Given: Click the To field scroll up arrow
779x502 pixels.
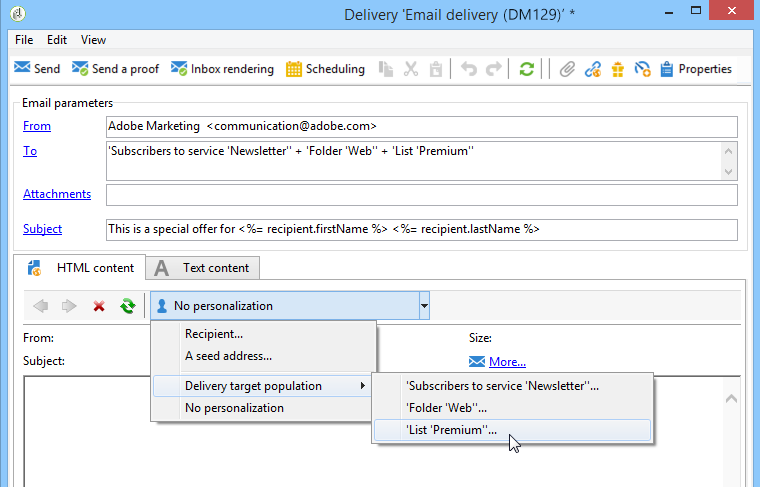Looking at the screenshot, I should (x=729, y=151).
